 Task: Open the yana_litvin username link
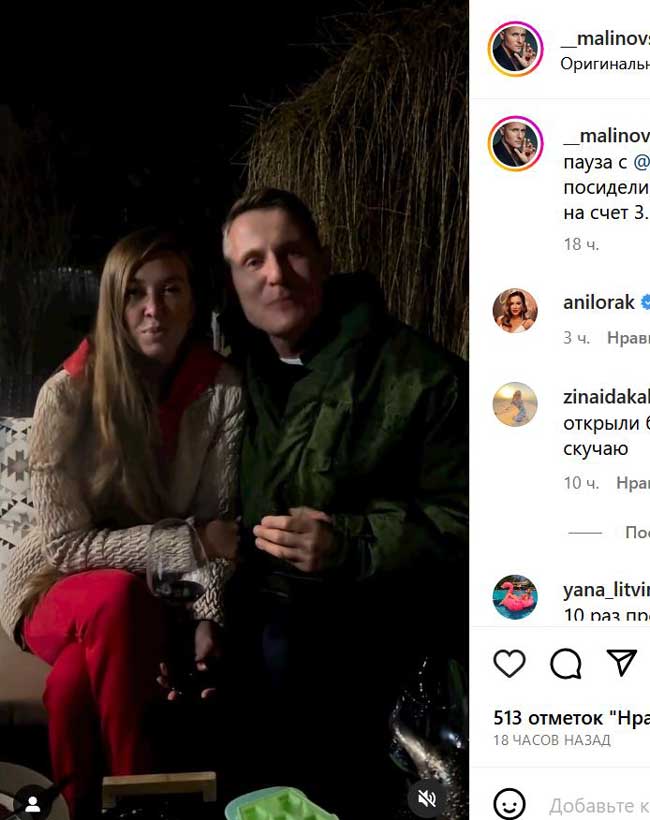click(x=606, y=589)
